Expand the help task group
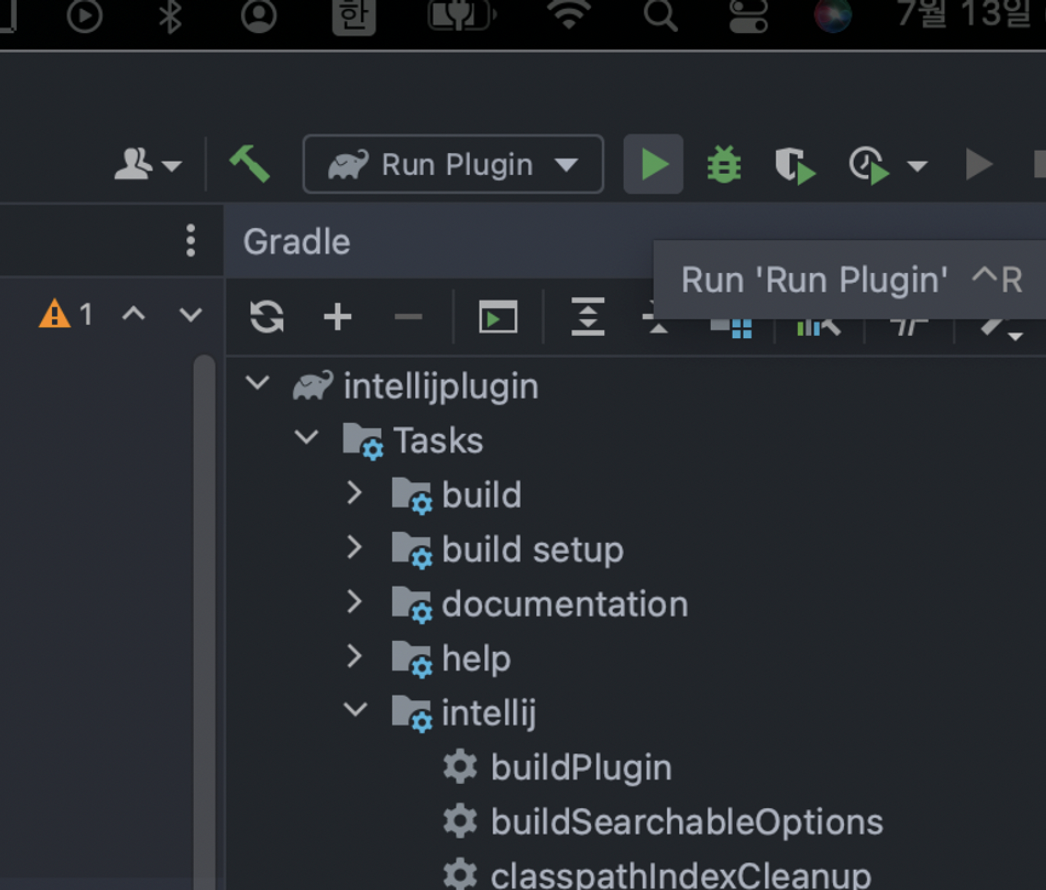 tap(354, 656)
